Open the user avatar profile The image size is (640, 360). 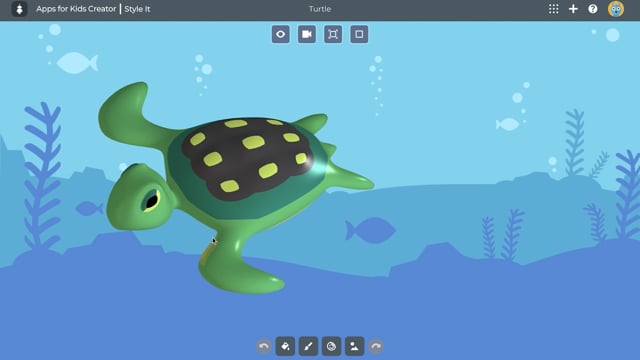[616, 9]
